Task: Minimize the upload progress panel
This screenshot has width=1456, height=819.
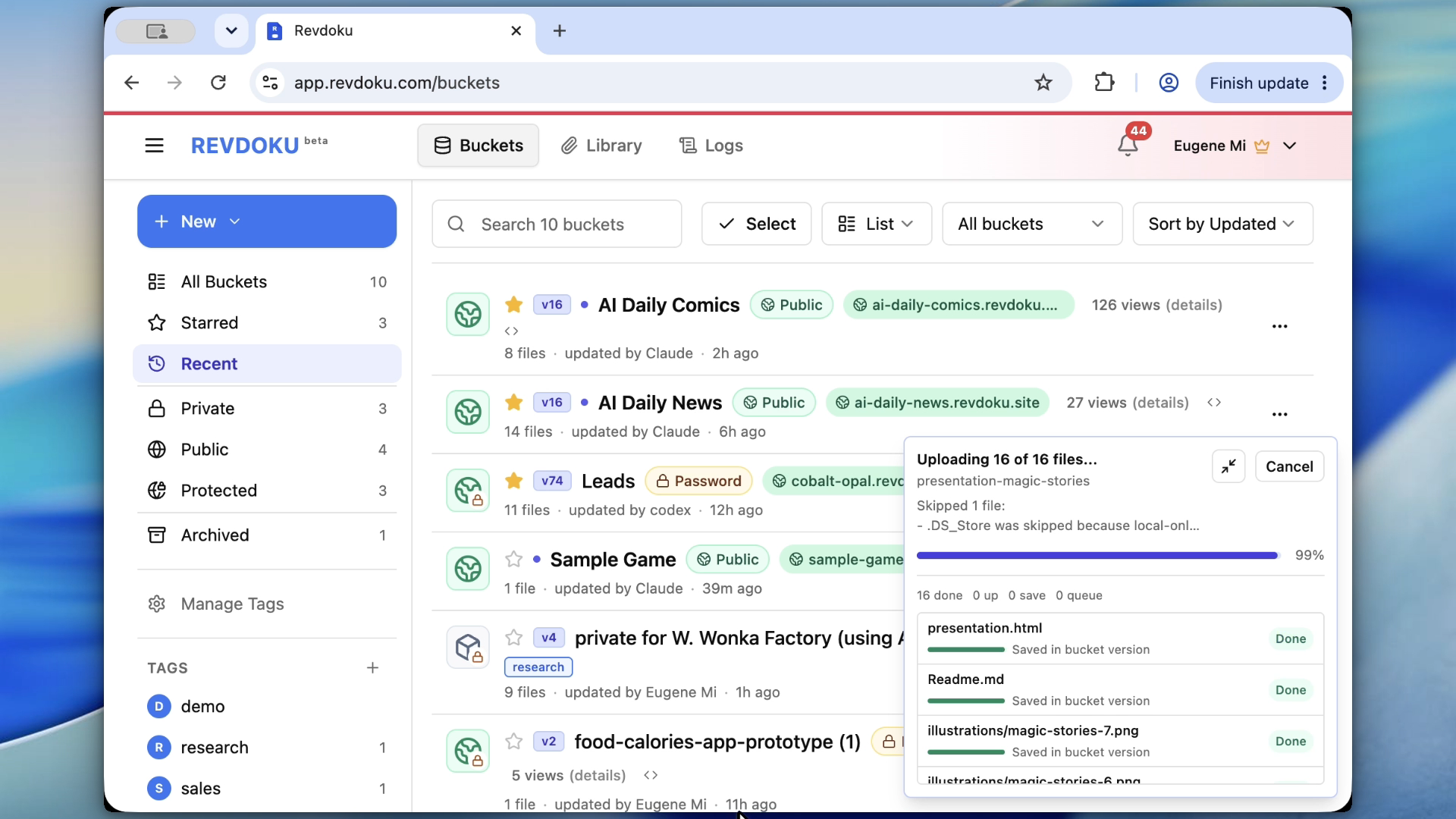Action: [1228, 466]
